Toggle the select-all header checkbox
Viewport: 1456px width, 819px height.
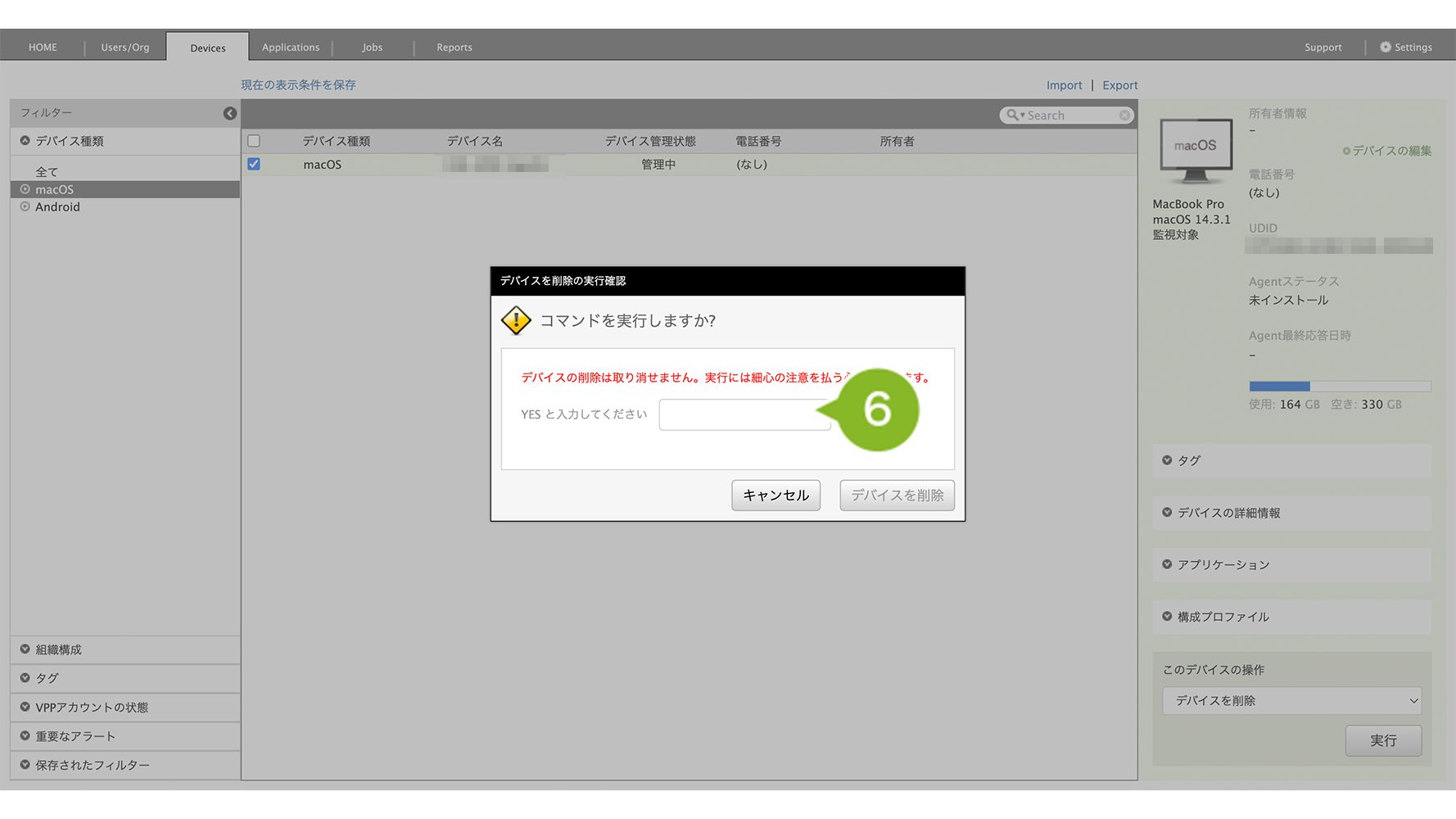(x=254, y=141)
